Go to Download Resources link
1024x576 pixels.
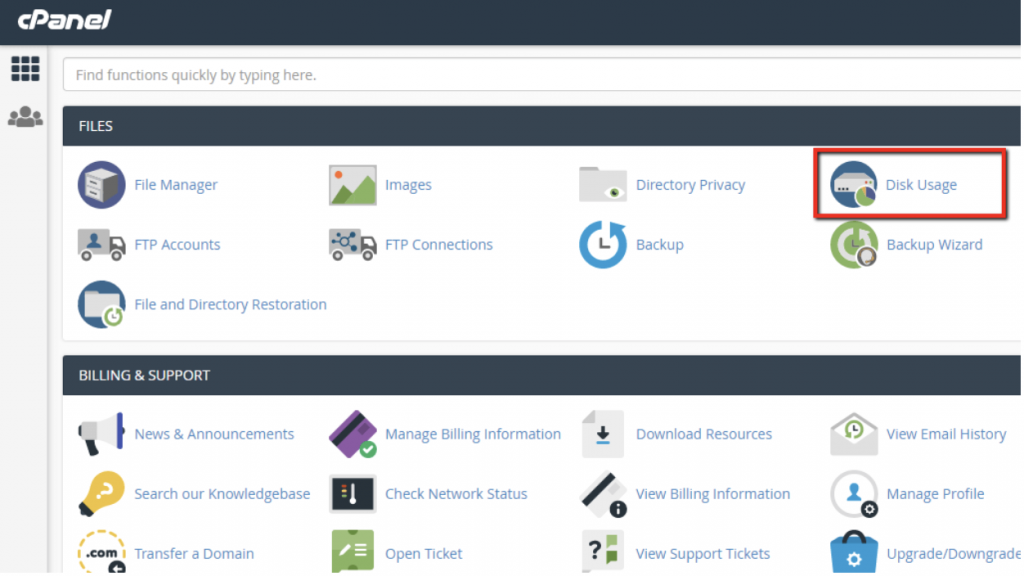(704, 434)
